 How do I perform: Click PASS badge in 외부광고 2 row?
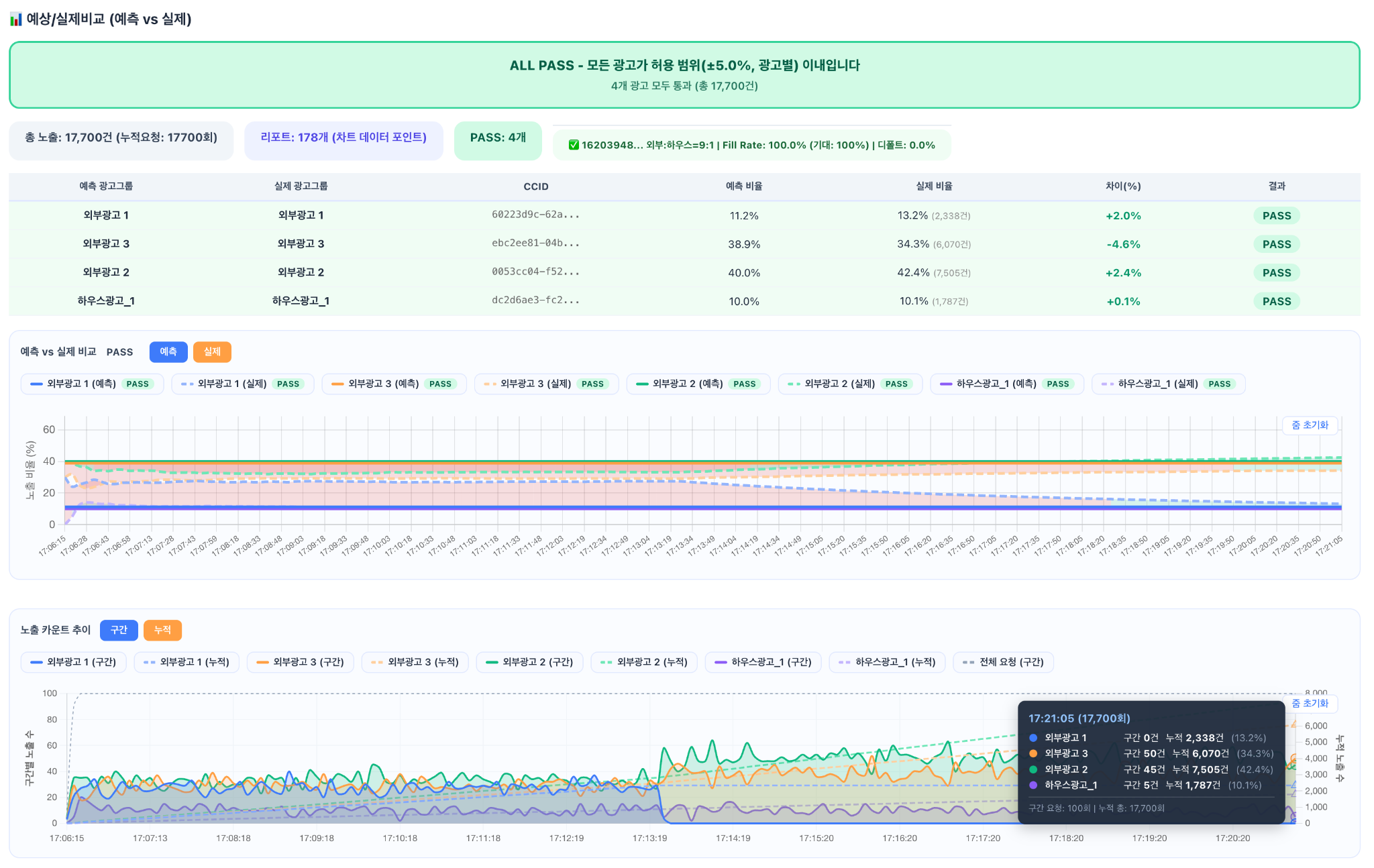1277,273
